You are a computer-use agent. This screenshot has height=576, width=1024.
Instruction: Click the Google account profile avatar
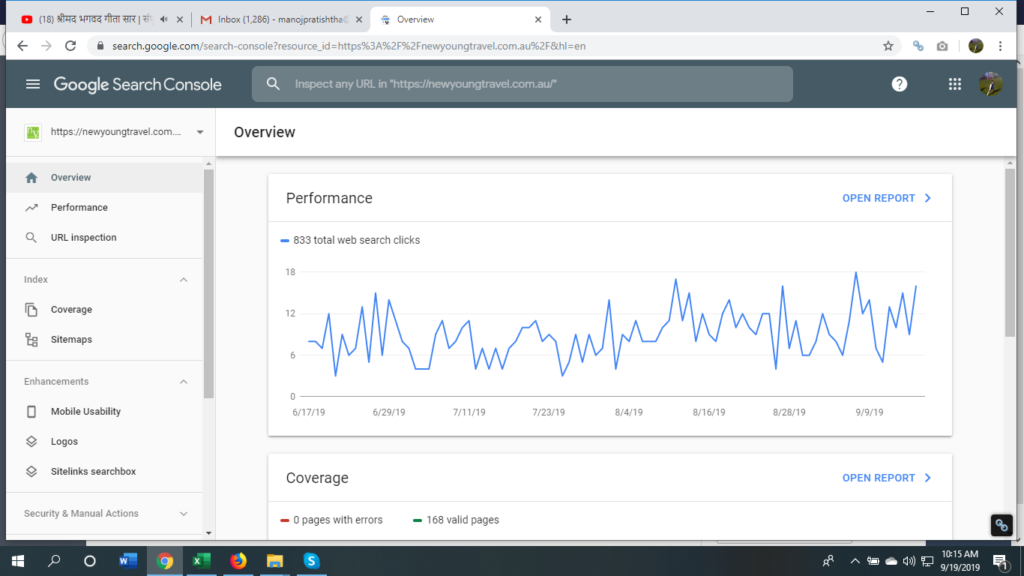click(x=990, y=84)
